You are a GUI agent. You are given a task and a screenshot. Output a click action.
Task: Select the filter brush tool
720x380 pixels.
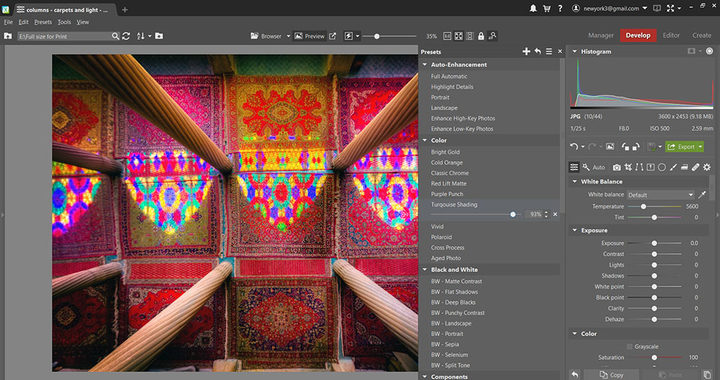coord(673,168)
